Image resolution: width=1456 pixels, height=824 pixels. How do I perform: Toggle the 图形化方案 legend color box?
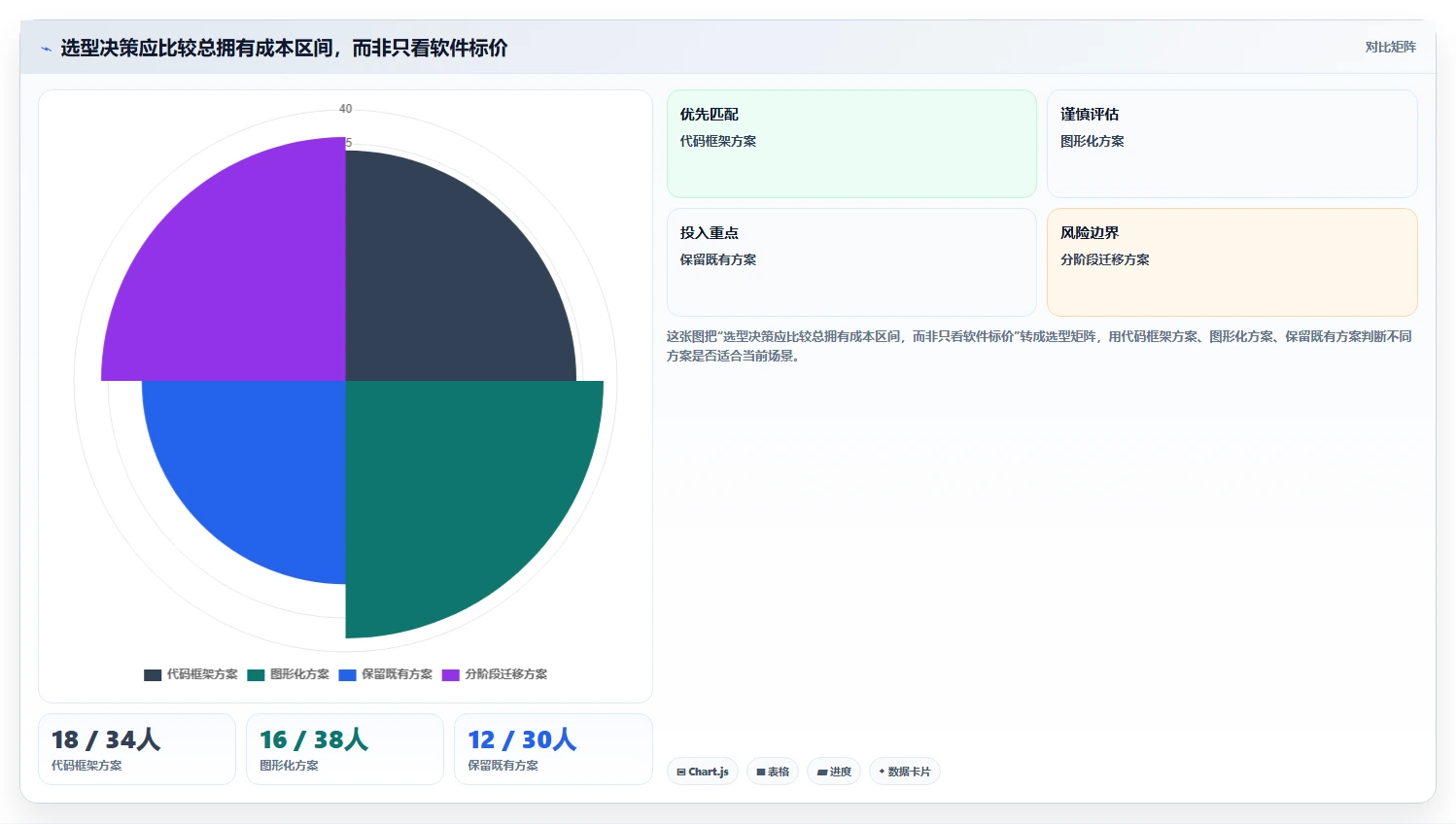click(256, 674)
